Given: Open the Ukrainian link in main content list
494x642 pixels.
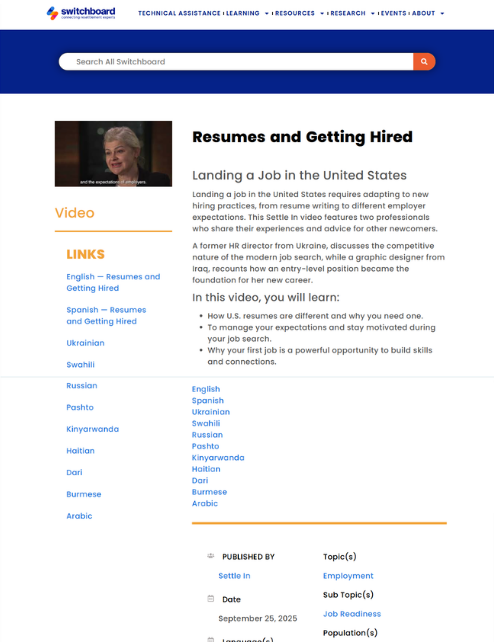Looking at the screenshot, I should (211, 412).
